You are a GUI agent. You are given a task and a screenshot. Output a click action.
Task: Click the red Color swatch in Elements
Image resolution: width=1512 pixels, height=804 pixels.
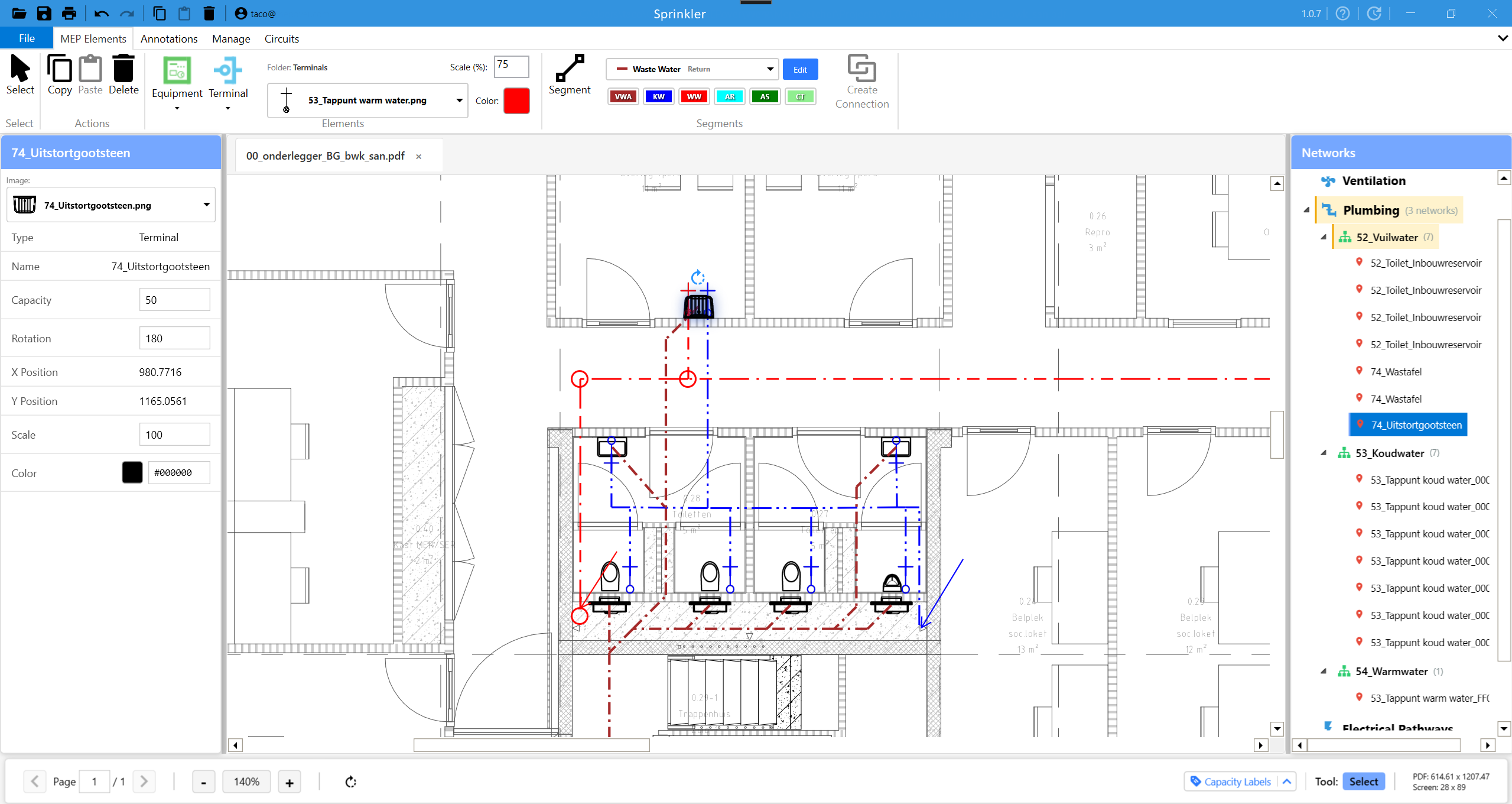point(516,100)
